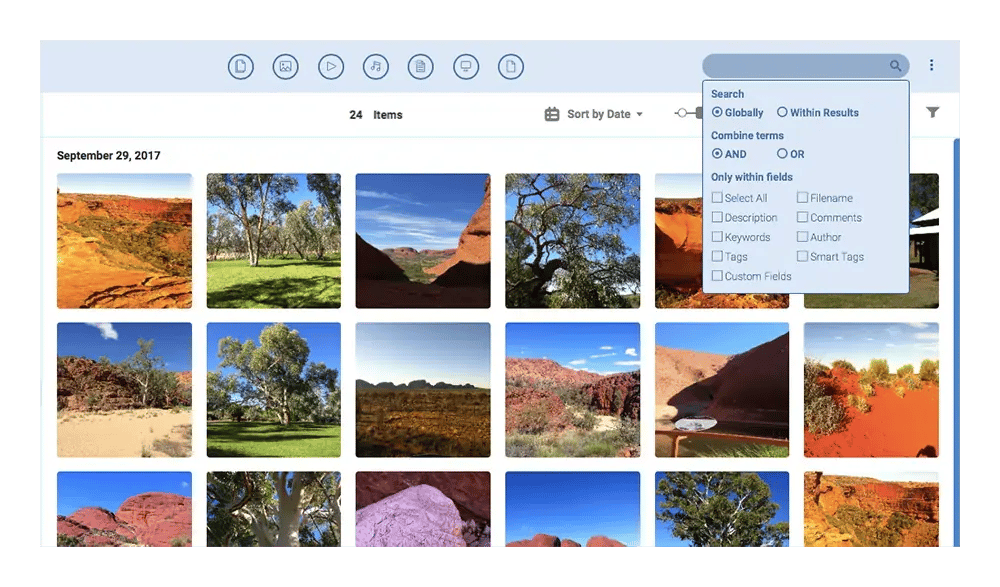Viewport: 1000px width, 587px height.
Task: Click the calendar icon beside Sort by Date
Action: [552, 114]
